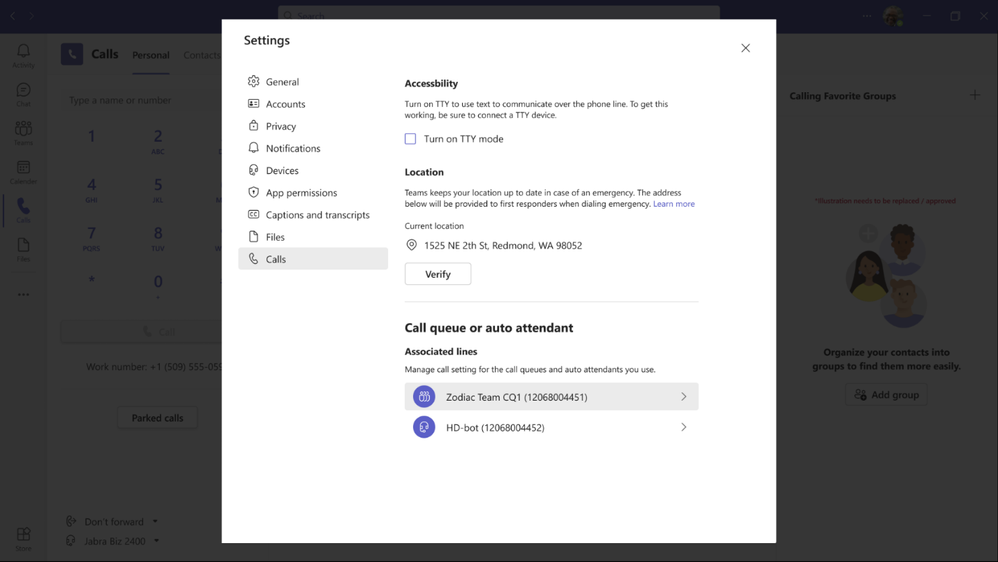This screenshot has height=562, width=998.
Task: Click the HD-bot attendant icon
Action: (424, 427)
